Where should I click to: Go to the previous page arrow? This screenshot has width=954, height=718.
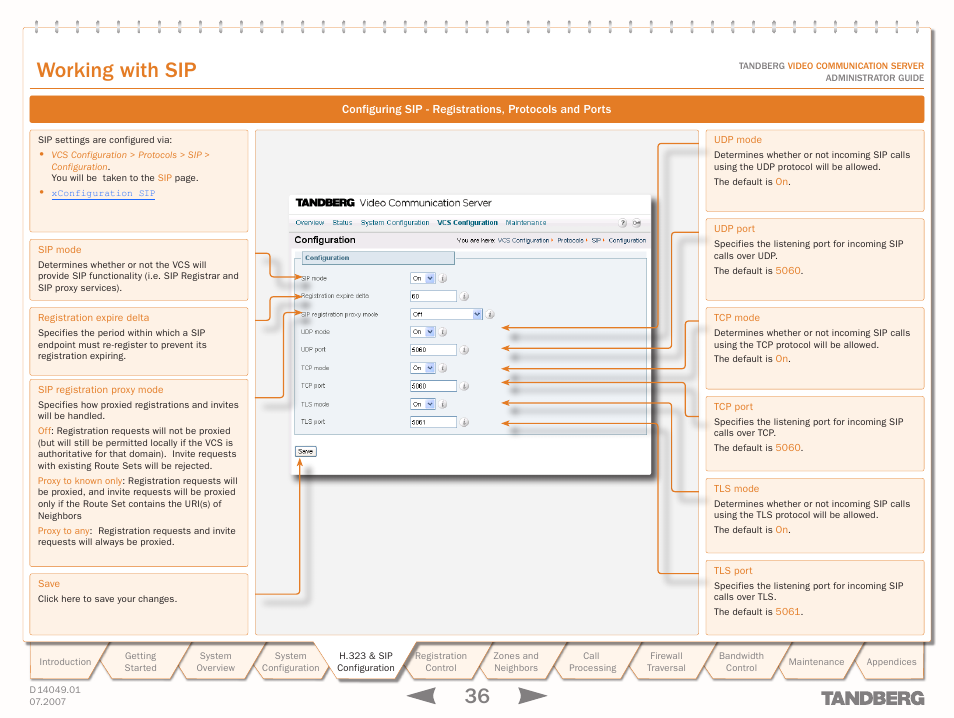pos(421,696)
